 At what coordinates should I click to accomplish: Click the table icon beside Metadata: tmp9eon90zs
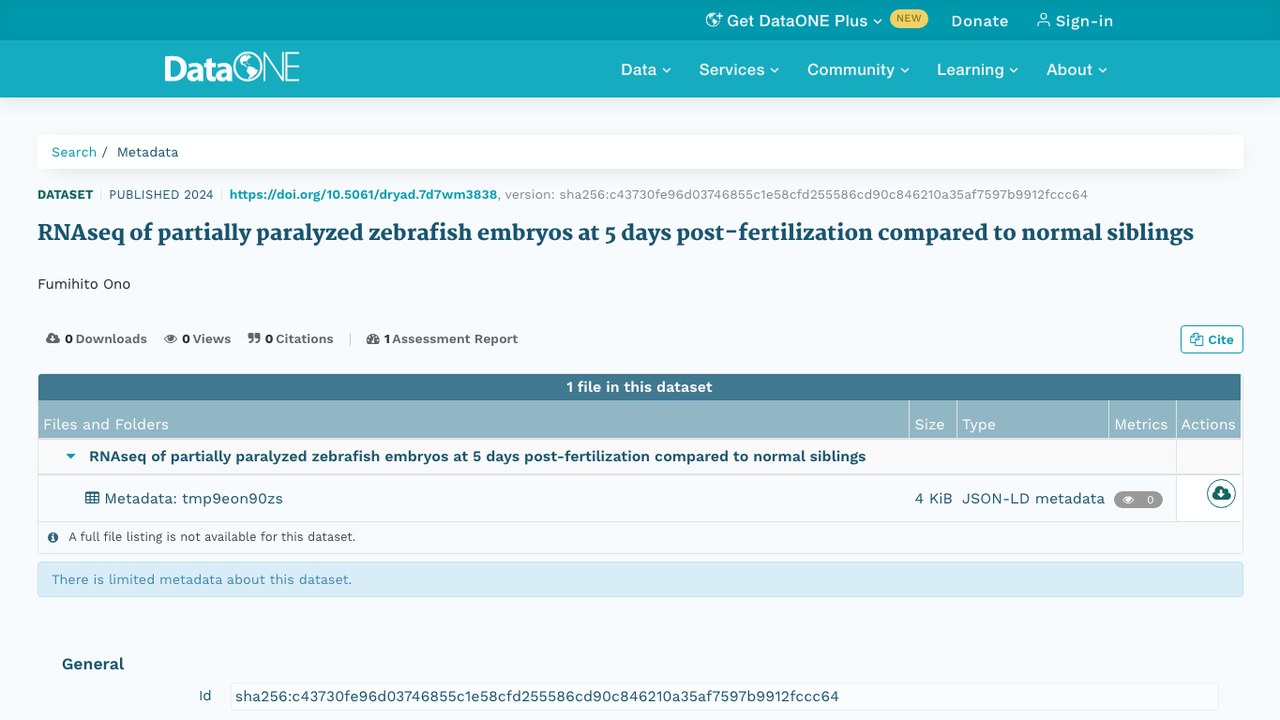(x=92, y=498)
